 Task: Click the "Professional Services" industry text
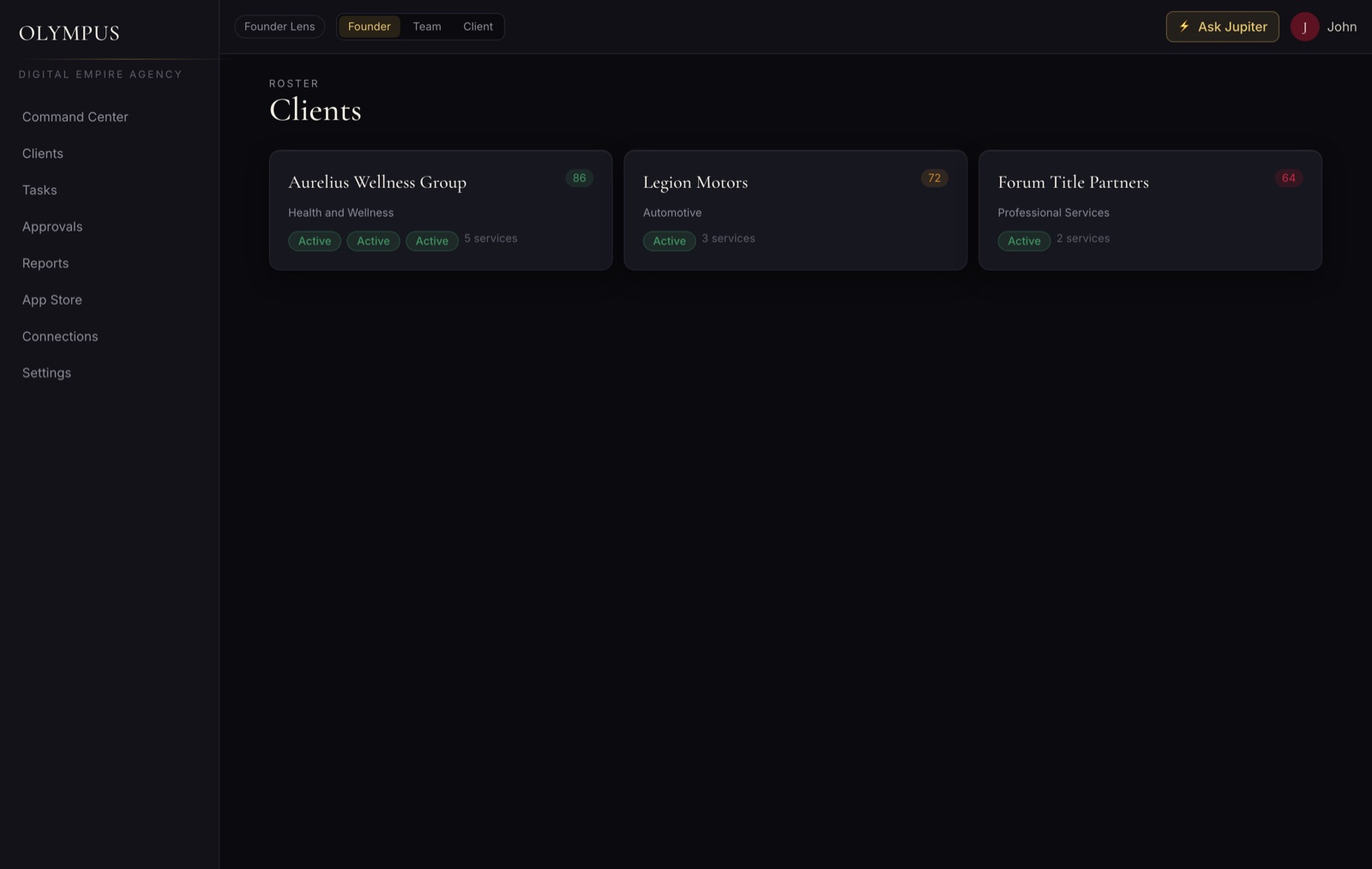point(1053,213)
